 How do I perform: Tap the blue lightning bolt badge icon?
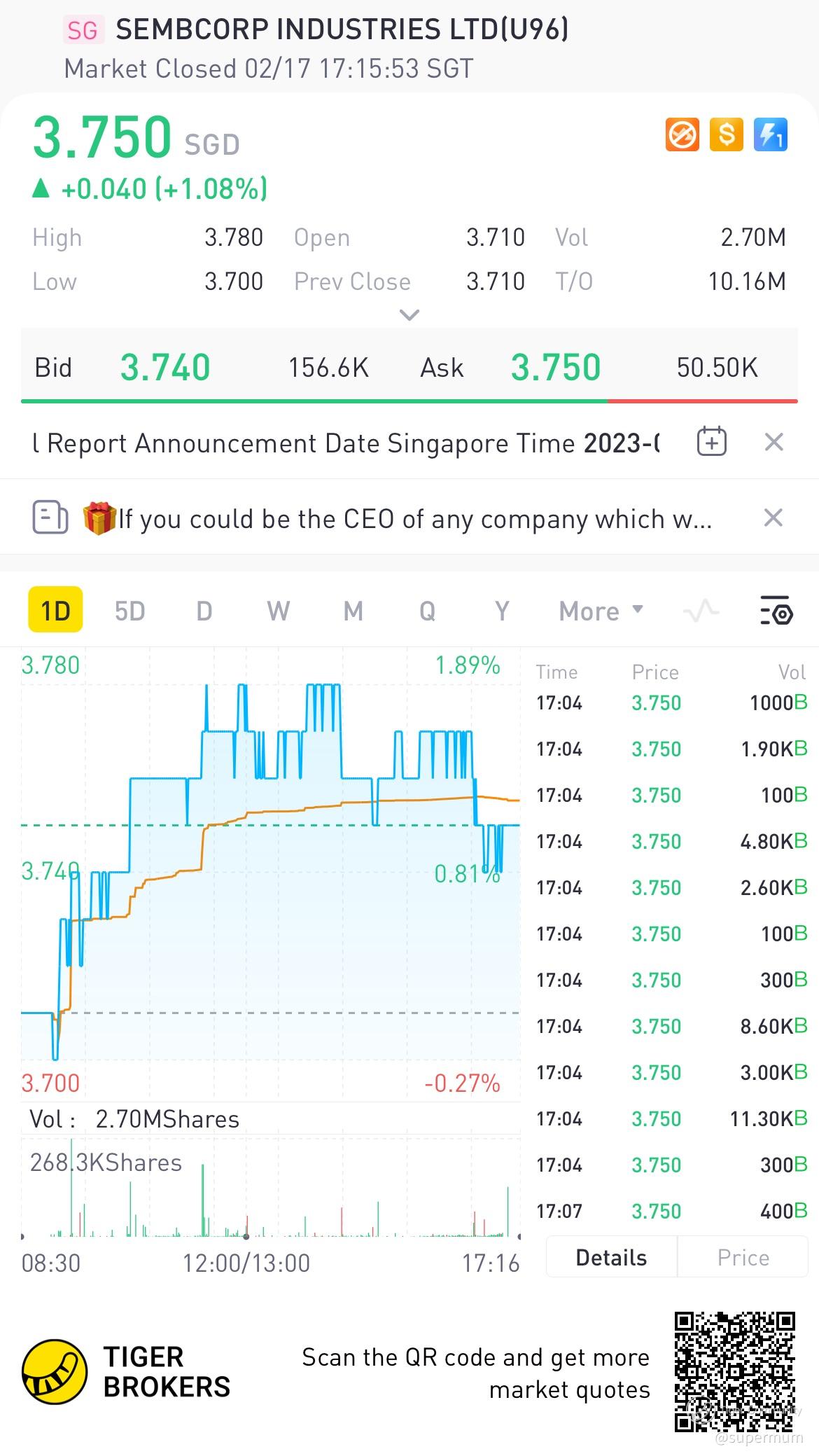[x=771, y=134]
